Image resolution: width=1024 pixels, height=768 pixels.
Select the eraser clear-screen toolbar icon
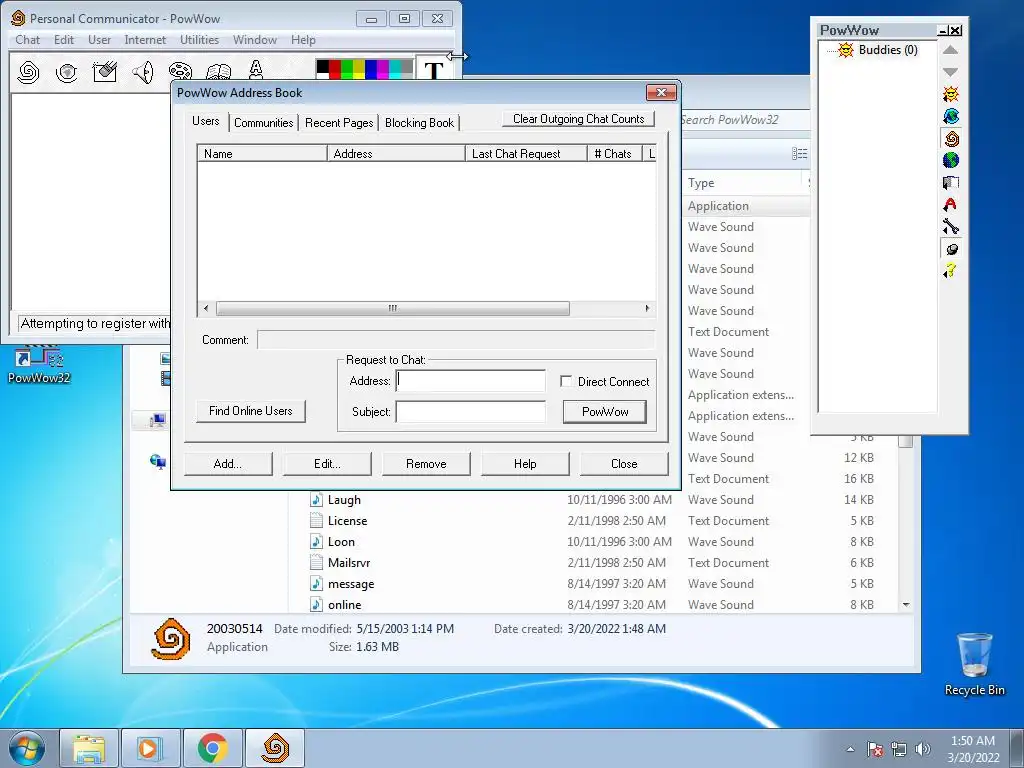tap(104, 71)
